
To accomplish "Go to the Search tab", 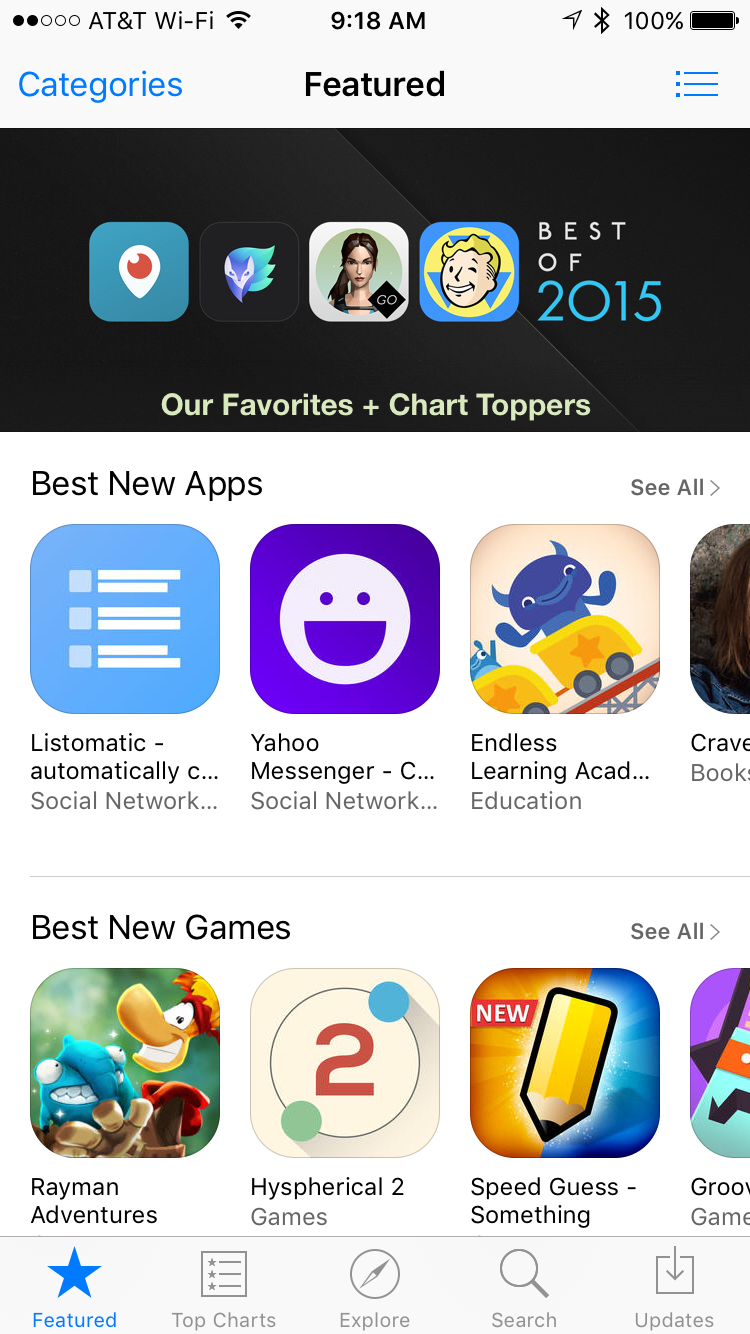I will (x=524, y=1289).
